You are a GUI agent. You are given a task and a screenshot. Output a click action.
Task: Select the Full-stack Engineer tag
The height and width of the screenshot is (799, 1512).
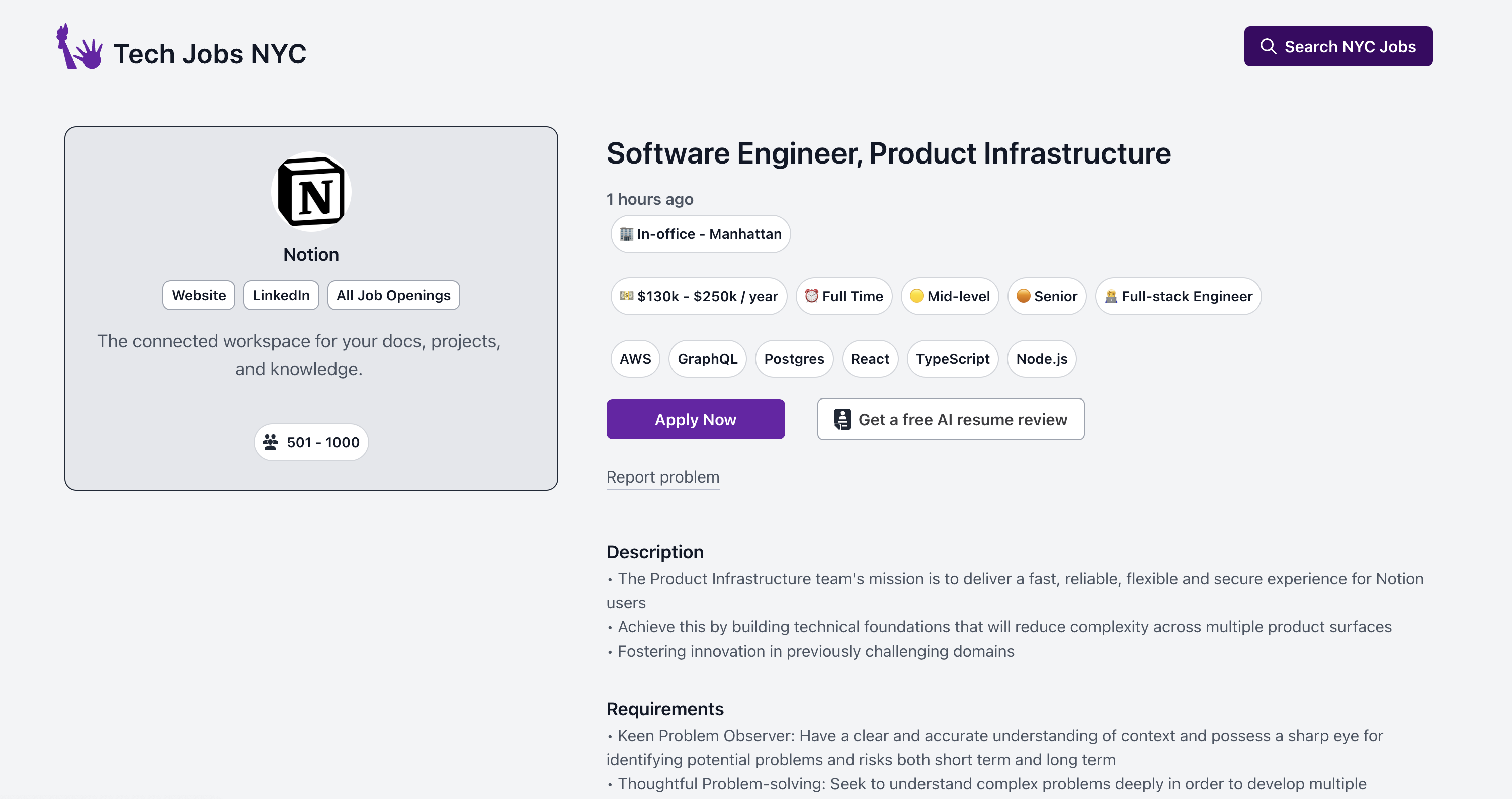1178,296
